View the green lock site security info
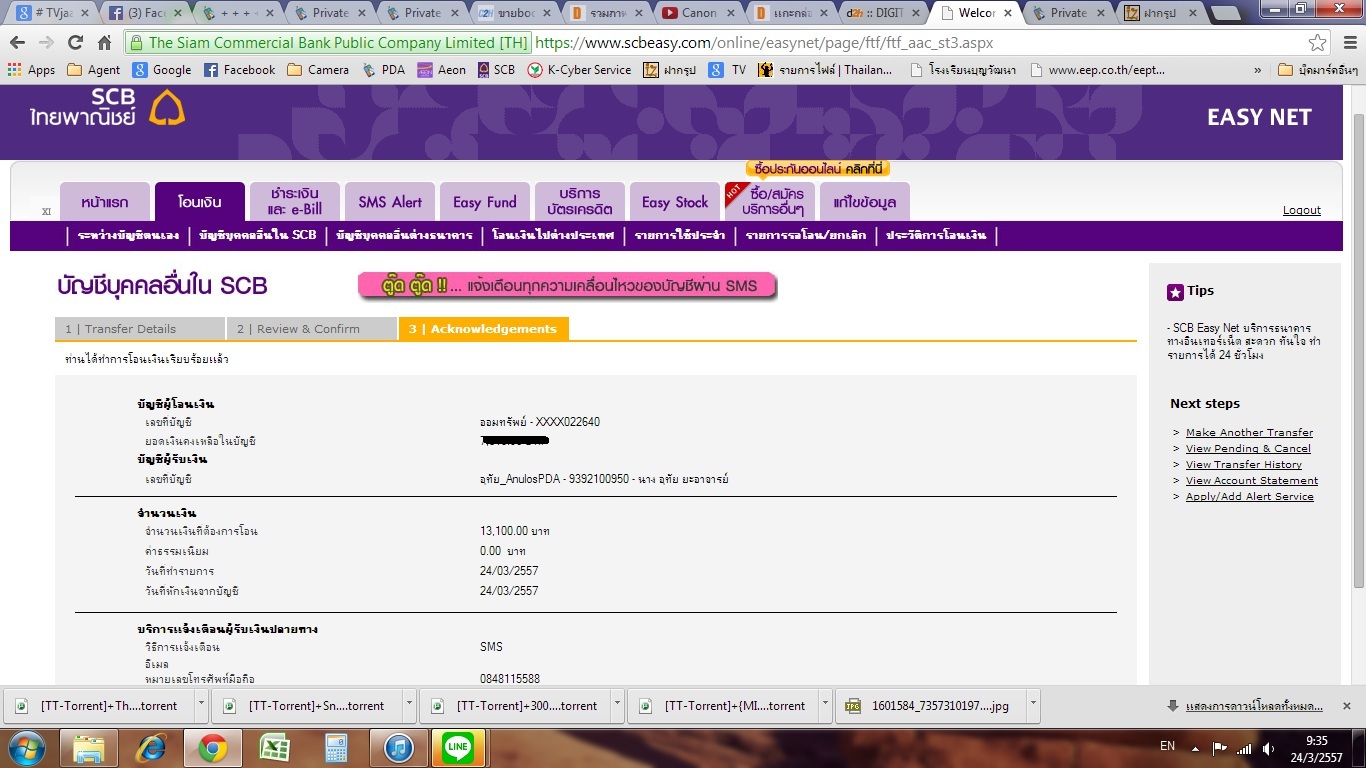The height and width of the screenshot is (768, 1366). [x=136, y=43]
